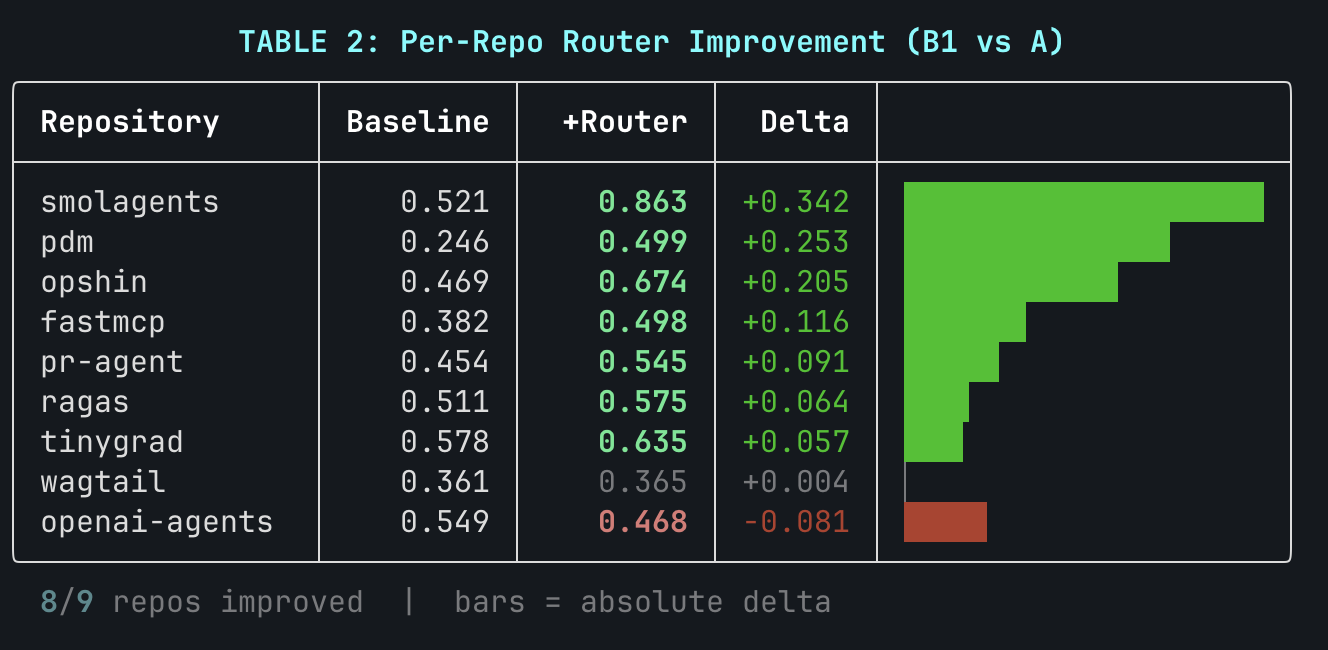Click router value 0.635 for tinygrad
The width and height of the screenshot is (1328, 650).
643,442
